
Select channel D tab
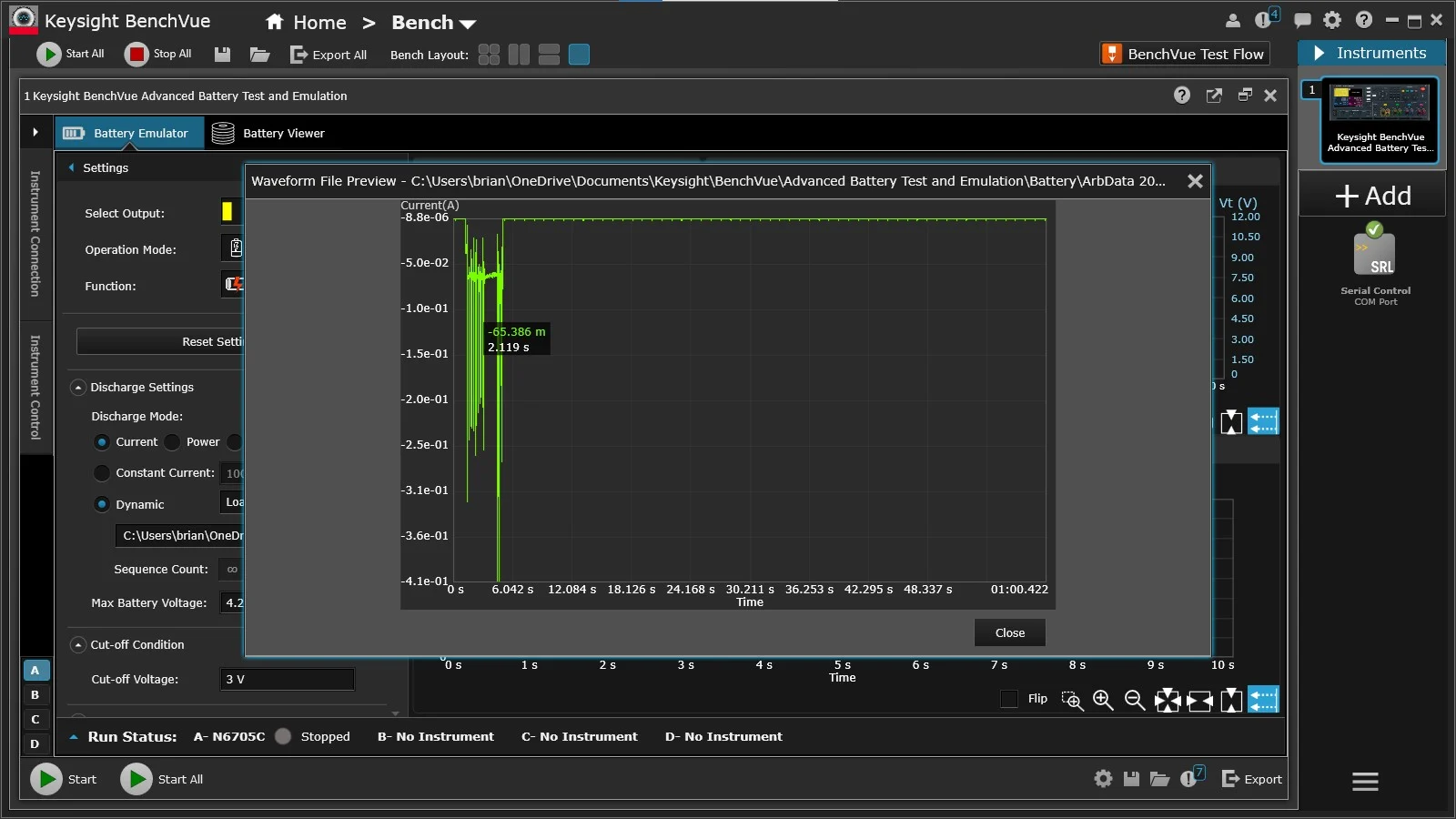pos(35,744)
